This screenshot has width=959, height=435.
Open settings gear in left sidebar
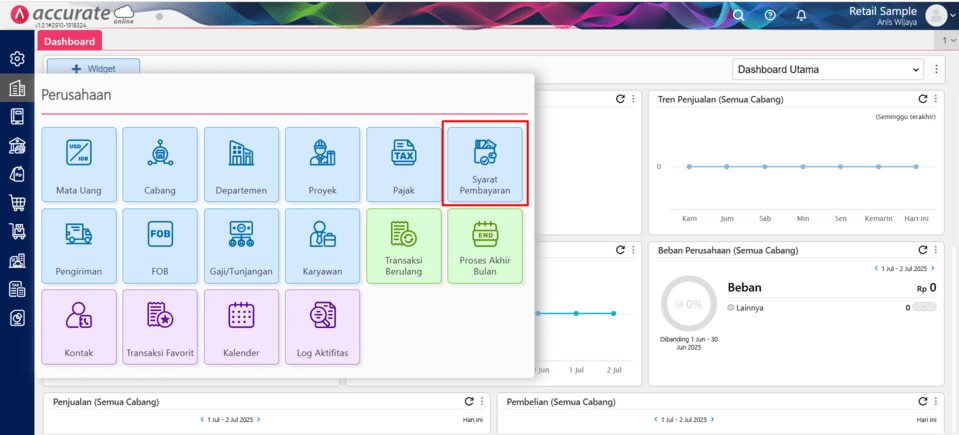(x=17, y=59)
